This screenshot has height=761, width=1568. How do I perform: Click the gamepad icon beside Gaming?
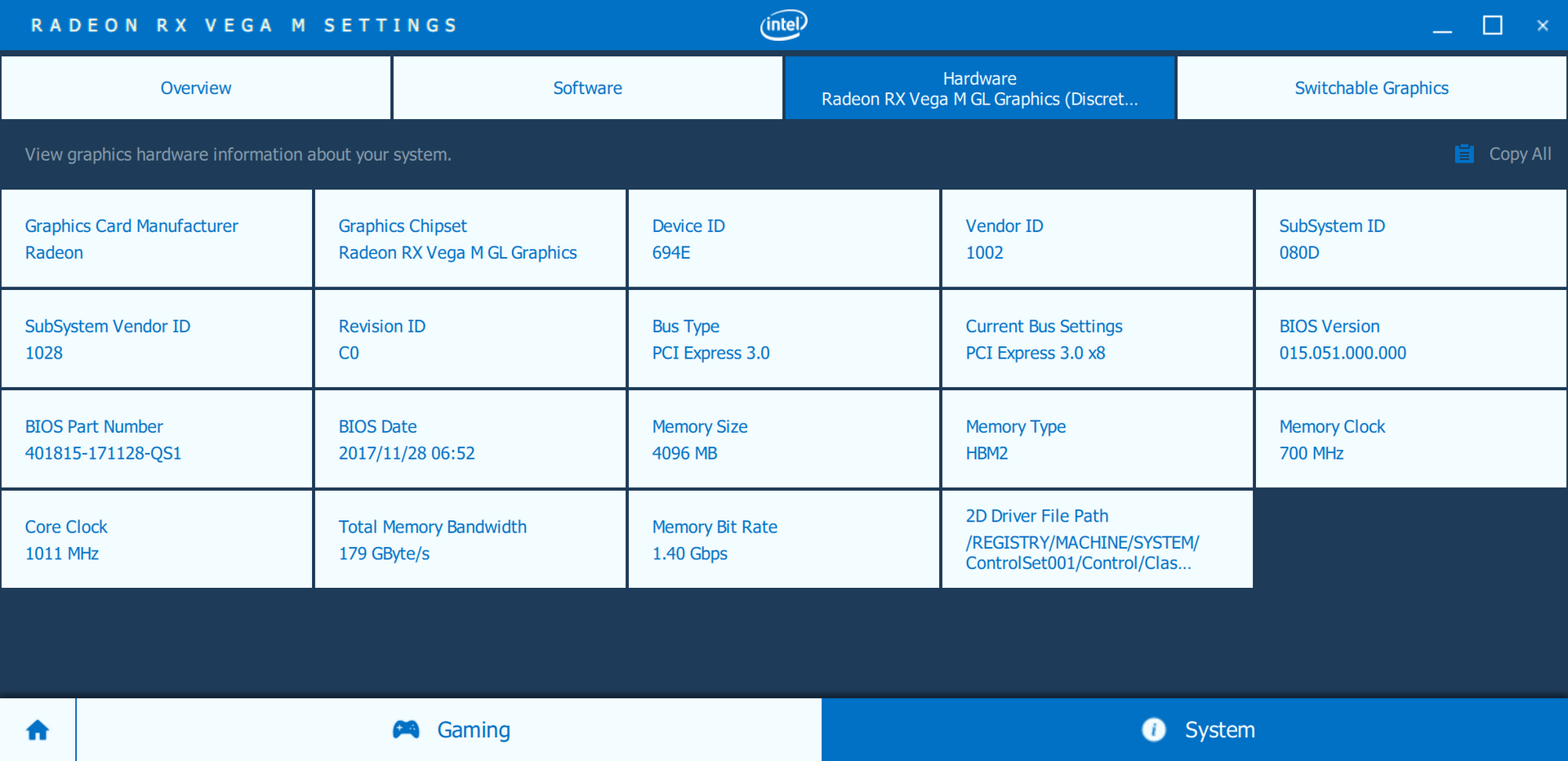(406, 729)
